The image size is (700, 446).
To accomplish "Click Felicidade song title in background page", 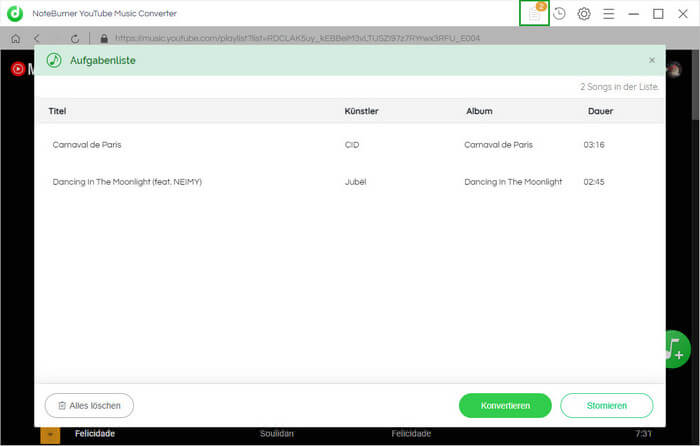I will tap(95, 433).
